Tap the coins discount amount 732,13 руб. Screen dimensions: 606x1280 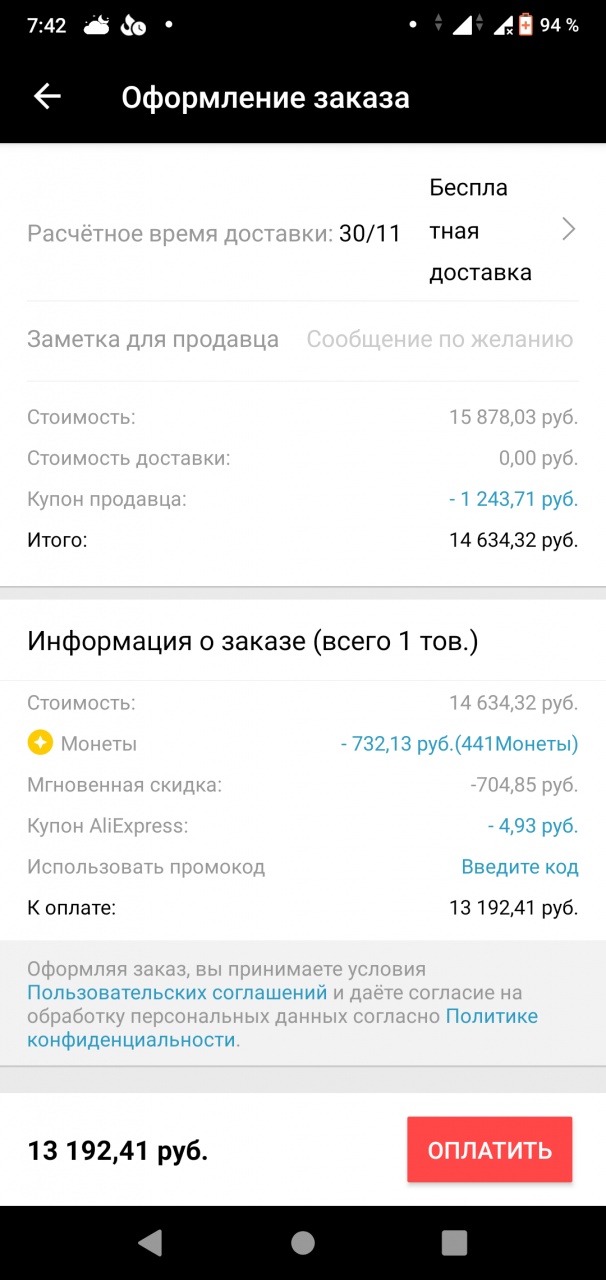(x=459, y=744)
